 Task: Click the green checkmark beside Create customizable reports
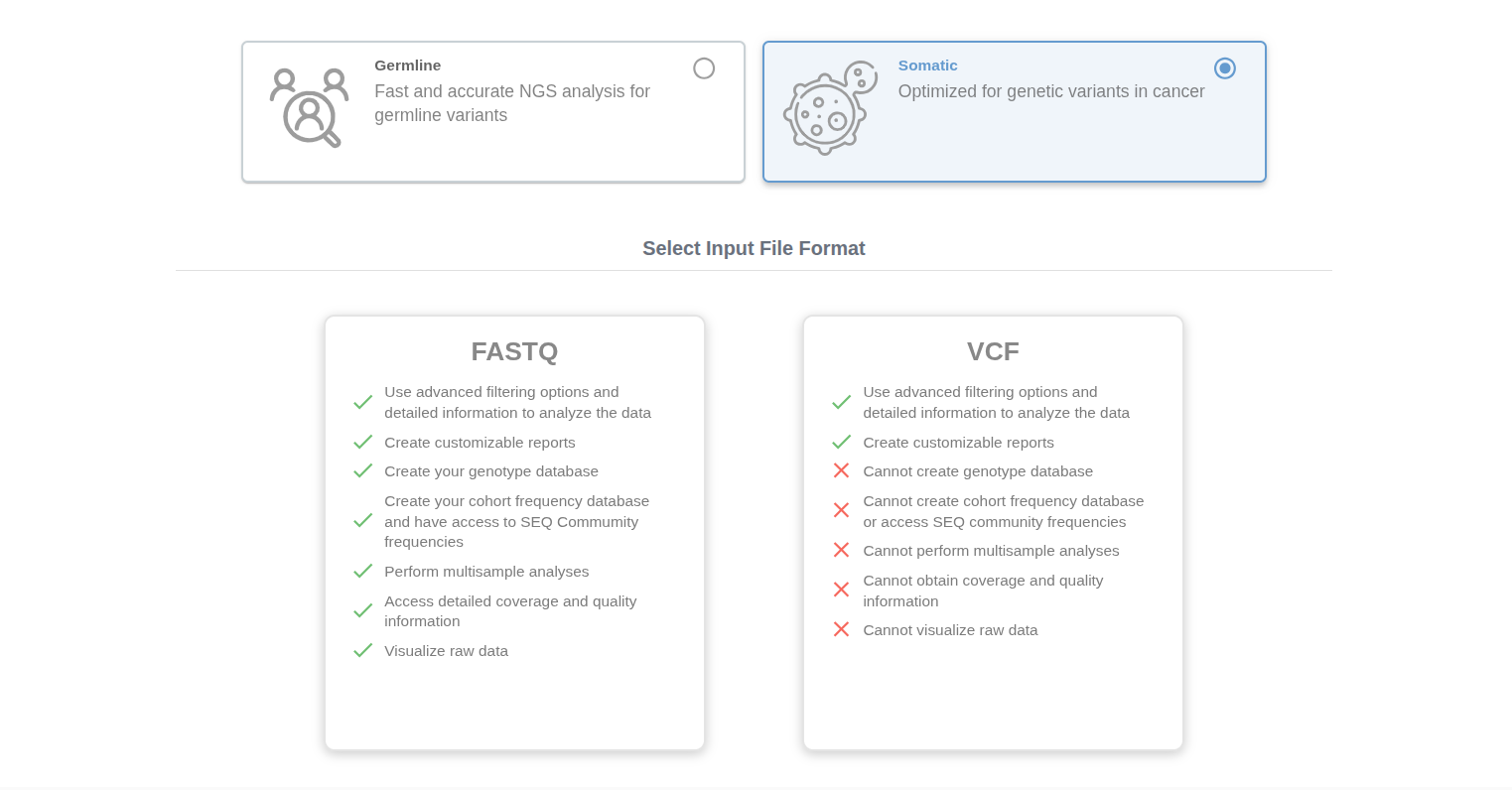point(363,442)
